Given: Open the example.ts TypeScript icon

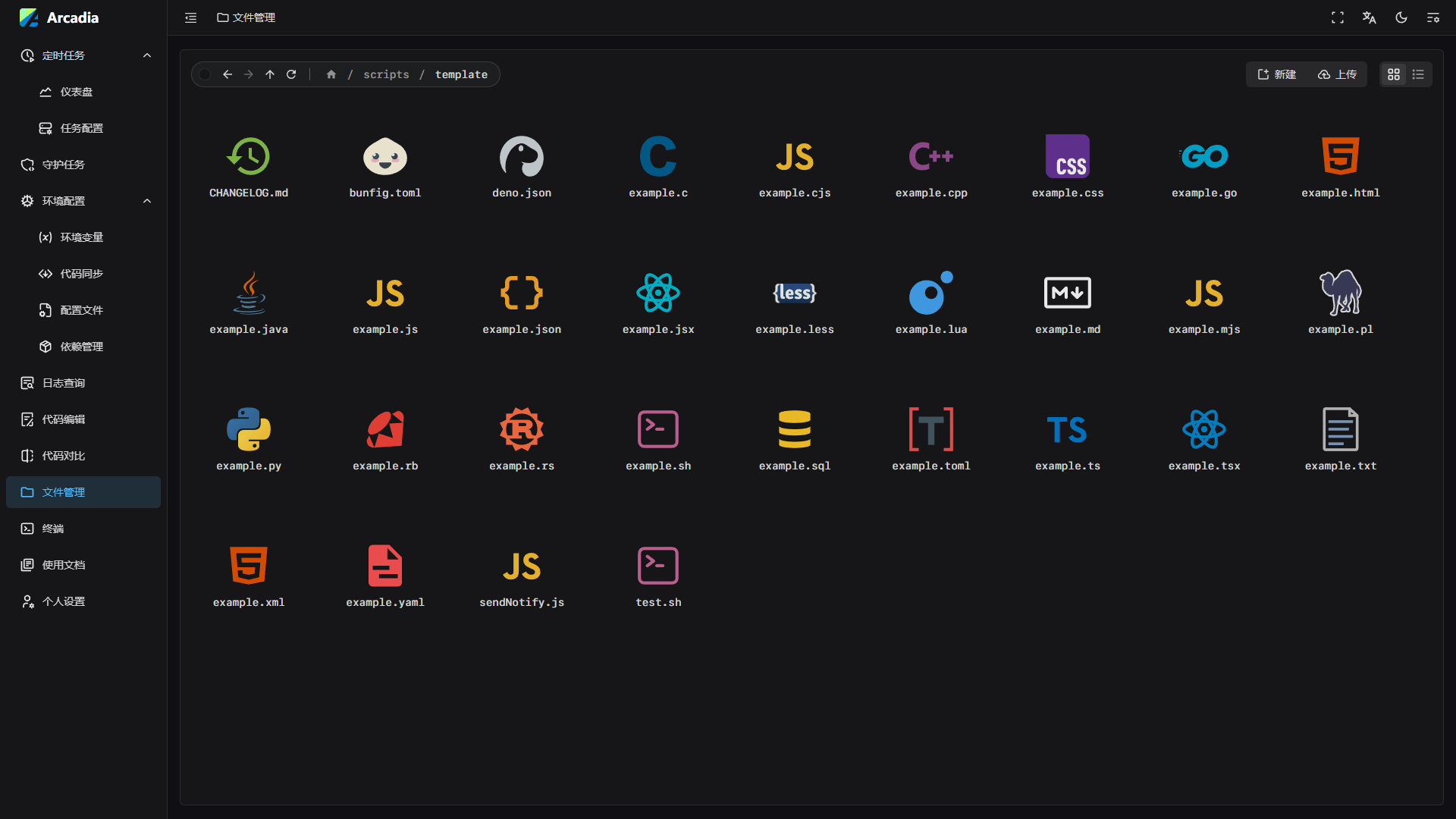Looking at the screenshot, I should click(x=1068, y=429).
